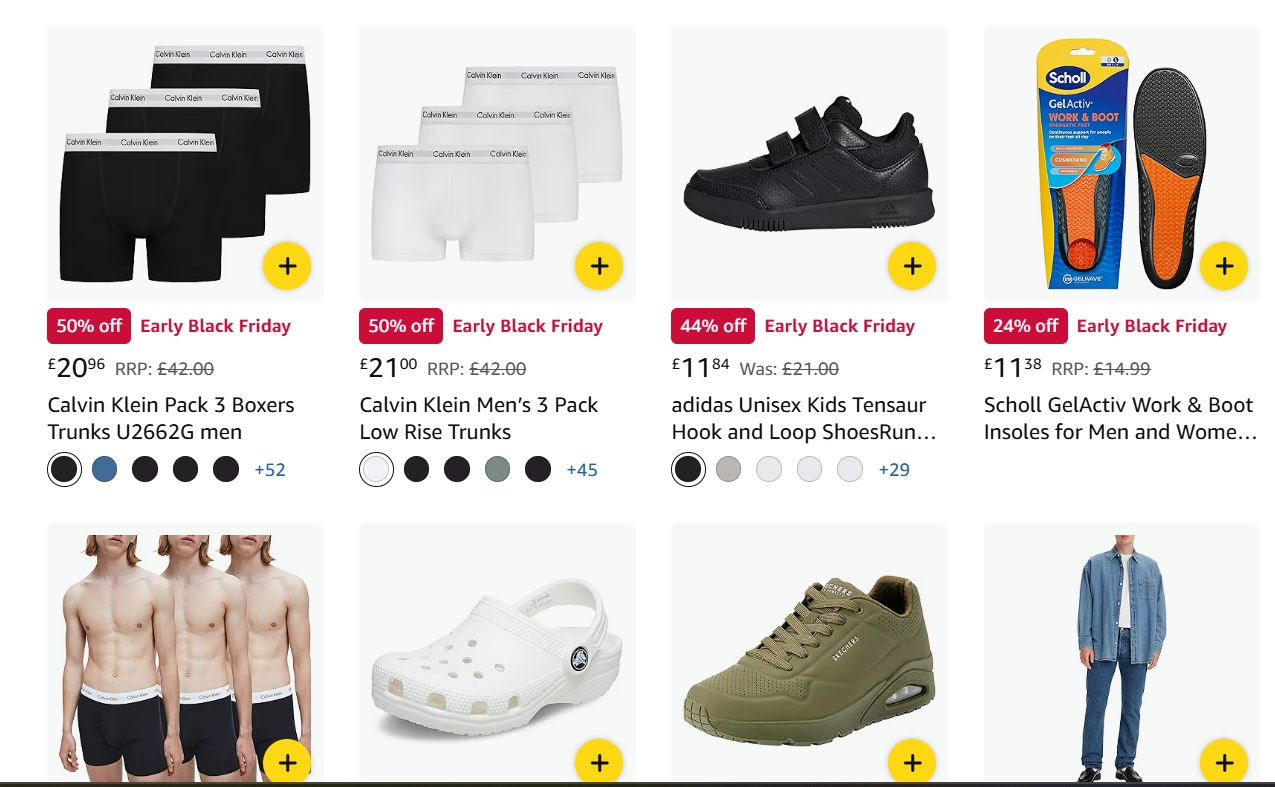Click the add-to-cart plus icon on Calvin Klein black boxers

pyautogui.click(x=287, y=266)
